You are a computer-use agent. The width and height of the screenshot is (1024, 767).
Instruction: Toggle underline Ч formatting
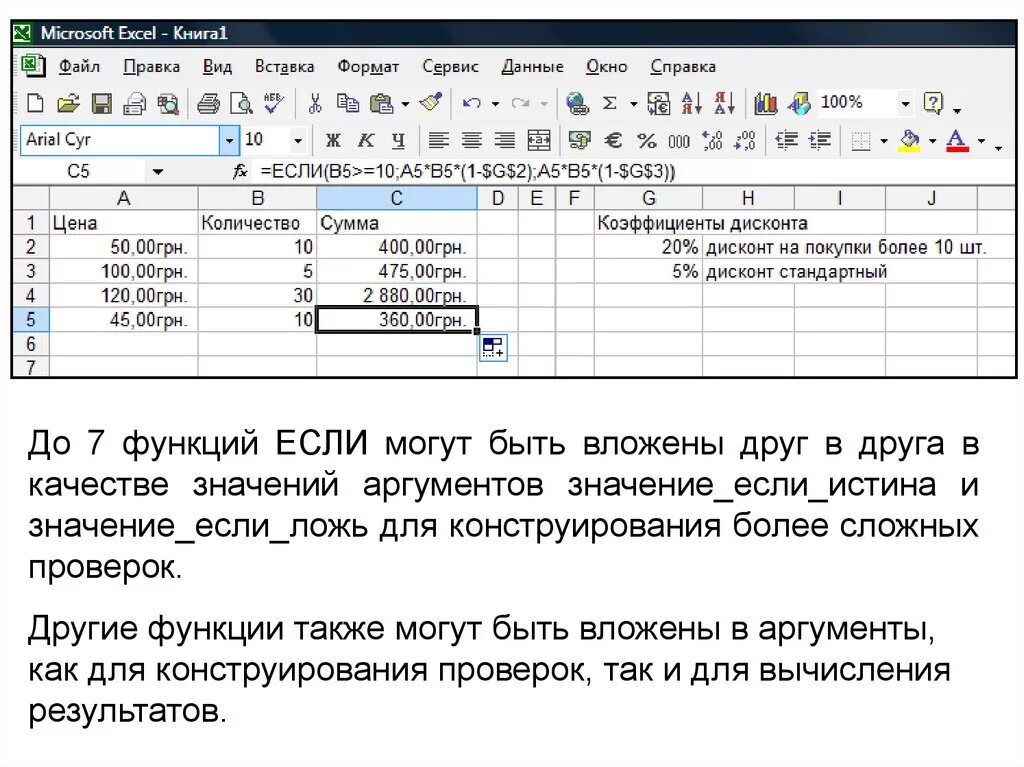[398, 140]
